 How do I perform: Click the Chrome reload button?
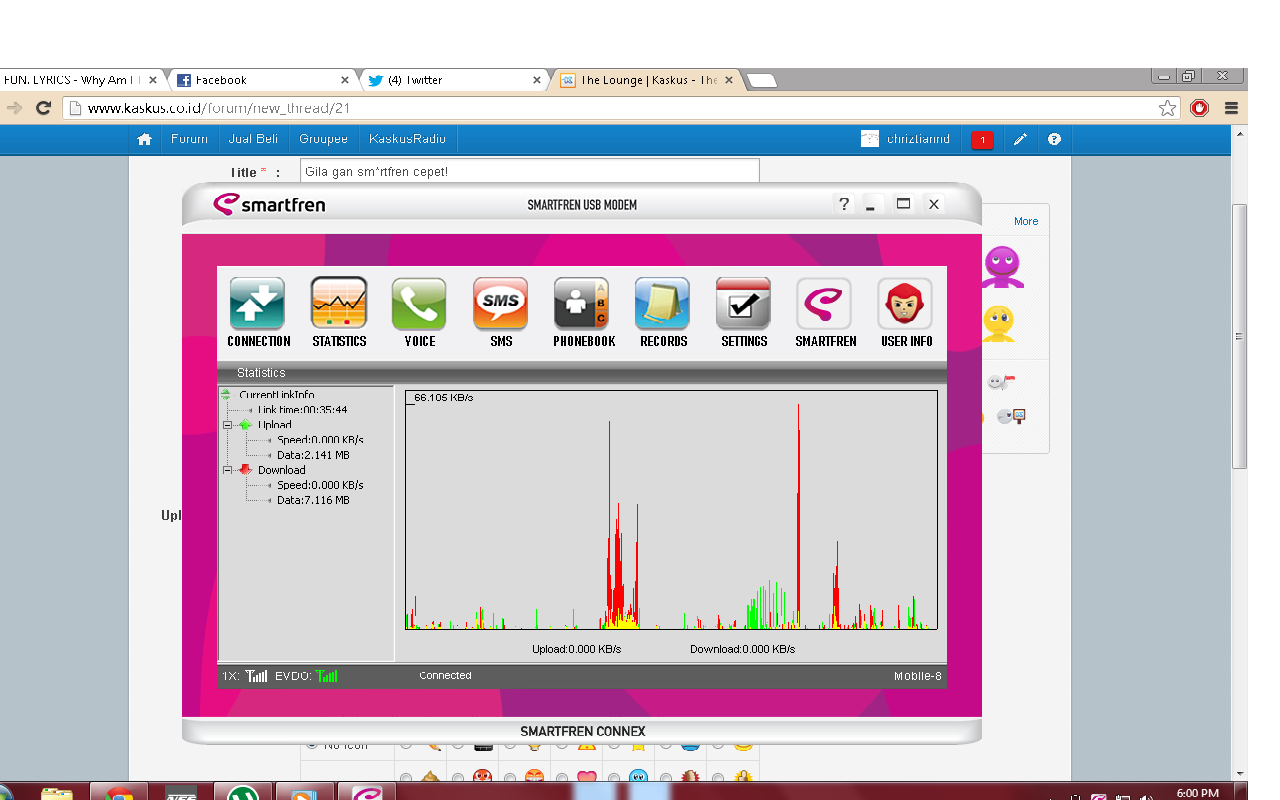(43, 108)
